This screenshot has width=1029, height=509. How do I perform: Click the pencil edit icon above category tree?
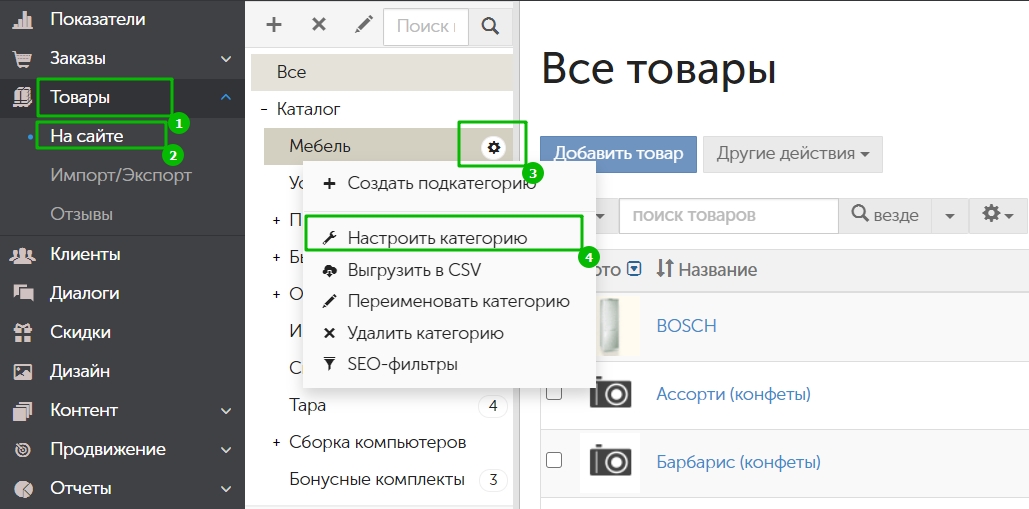tap(363, 25)
